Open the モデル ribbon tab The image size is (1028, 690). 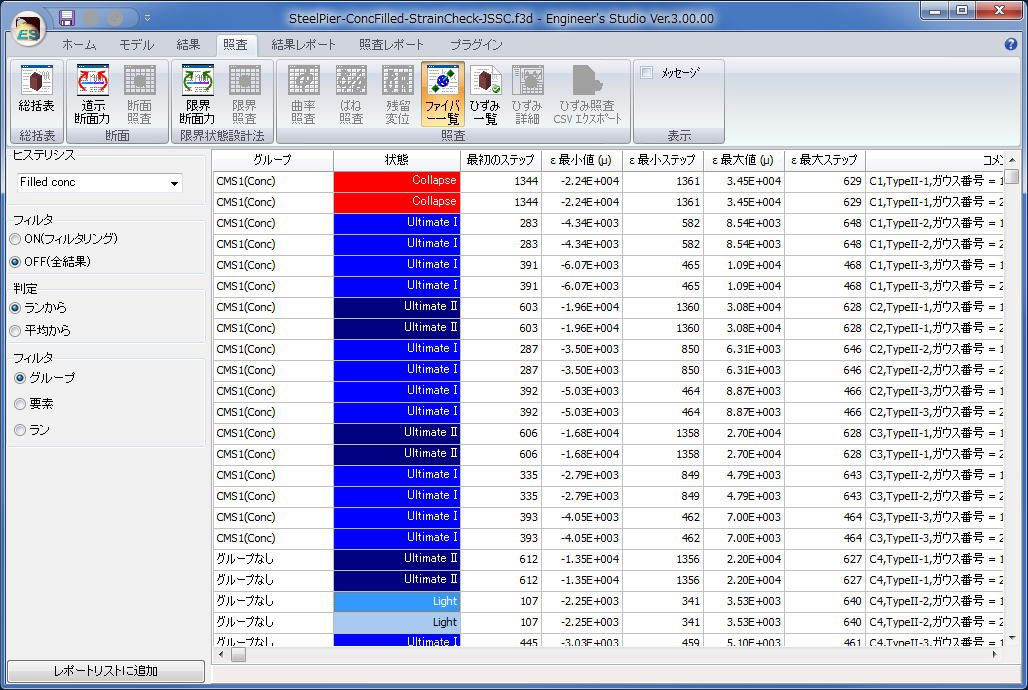pyautogui.click(x=136, y=45)
